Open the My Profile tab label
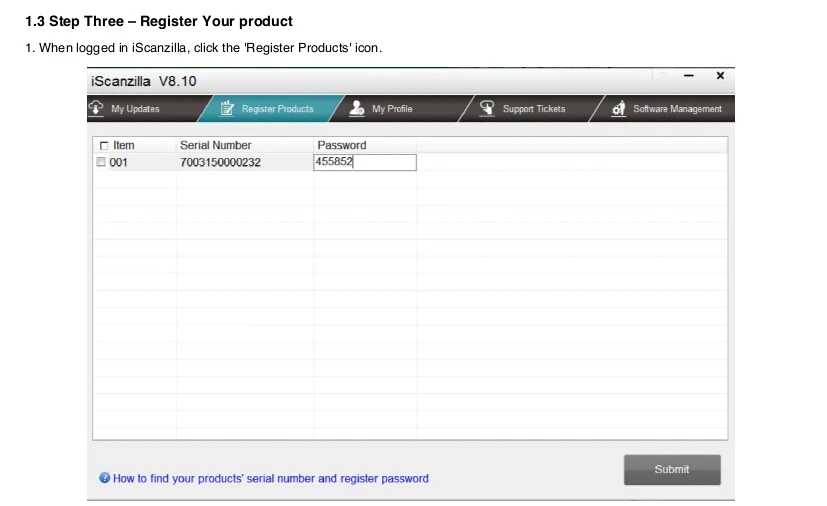This screenshot has height=506, width=827. (x=392, y=109)
